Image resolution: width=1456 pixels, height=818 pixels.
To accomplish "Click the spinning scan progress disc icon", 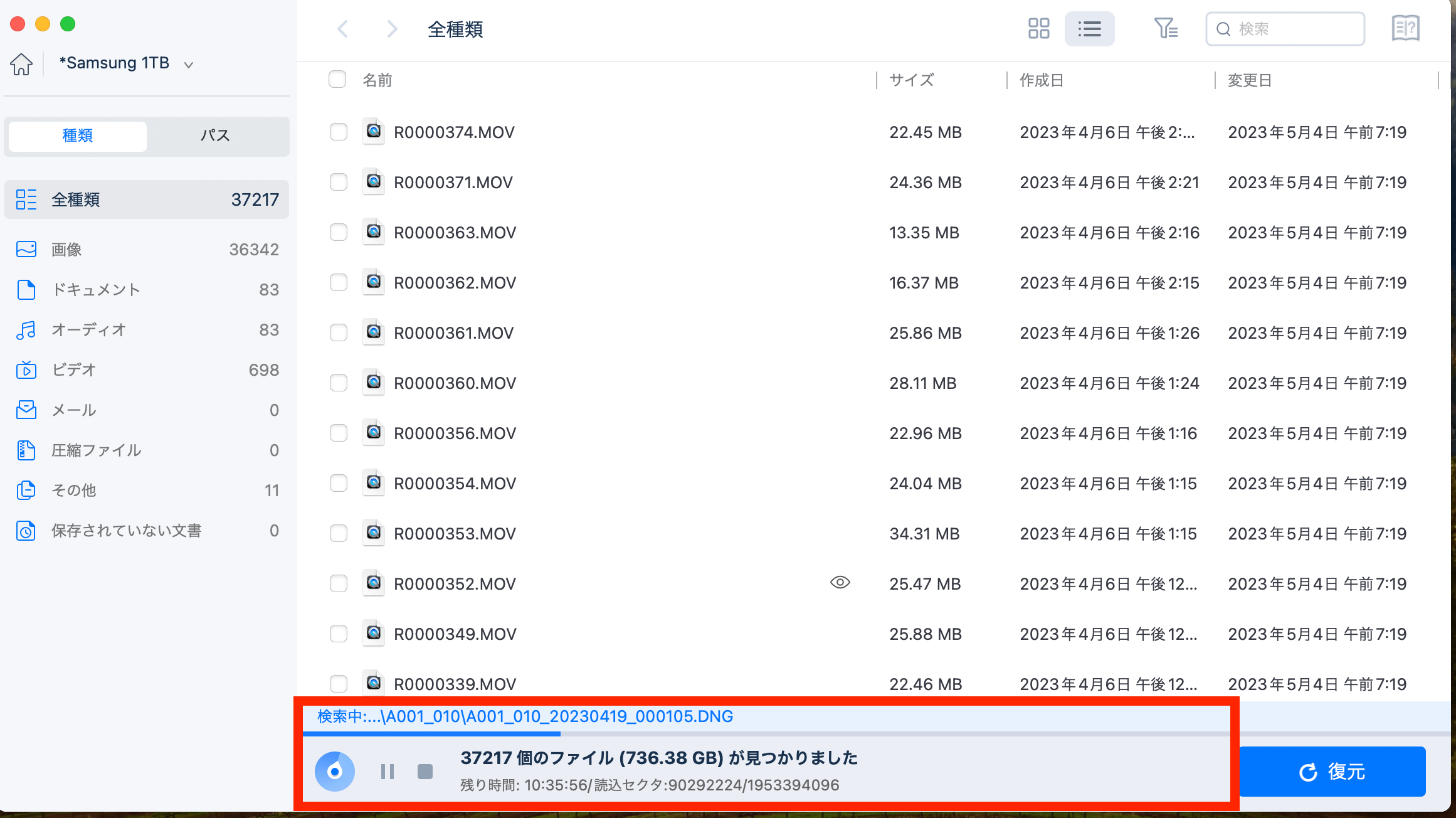I will [335, 771].
